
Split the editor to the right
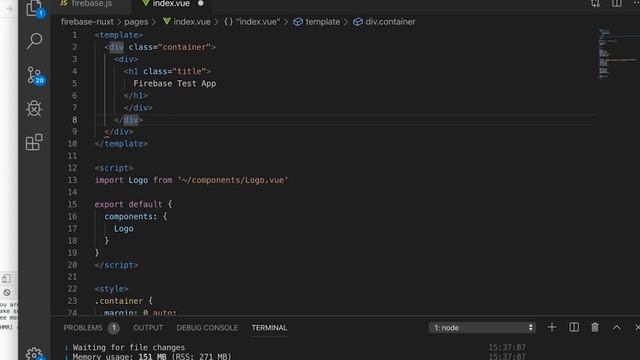617,4
